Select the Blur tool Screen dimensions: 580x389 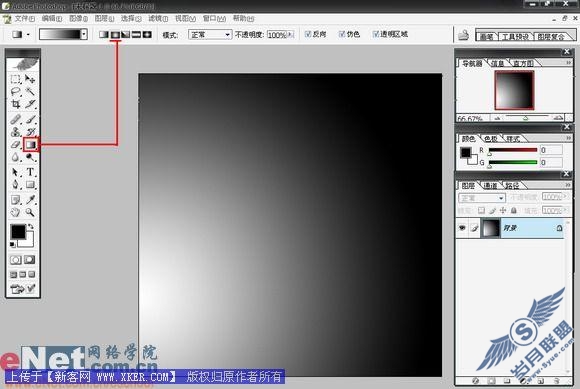coord(15,157)
